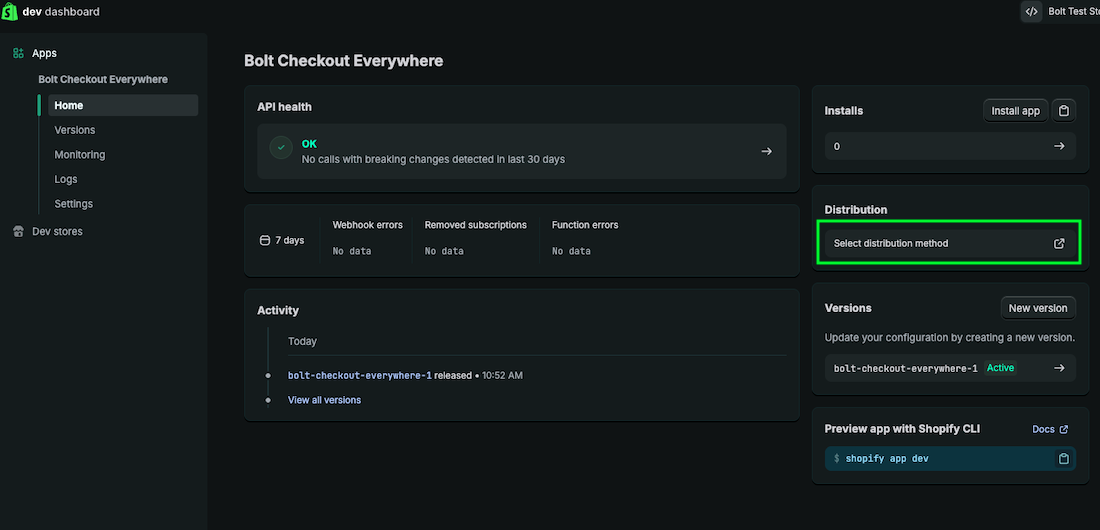This screenshot has height=530, width=1100.
Task: Click the arrow next to the active version
Action: pyautogui.click(x=1059, y=368)
